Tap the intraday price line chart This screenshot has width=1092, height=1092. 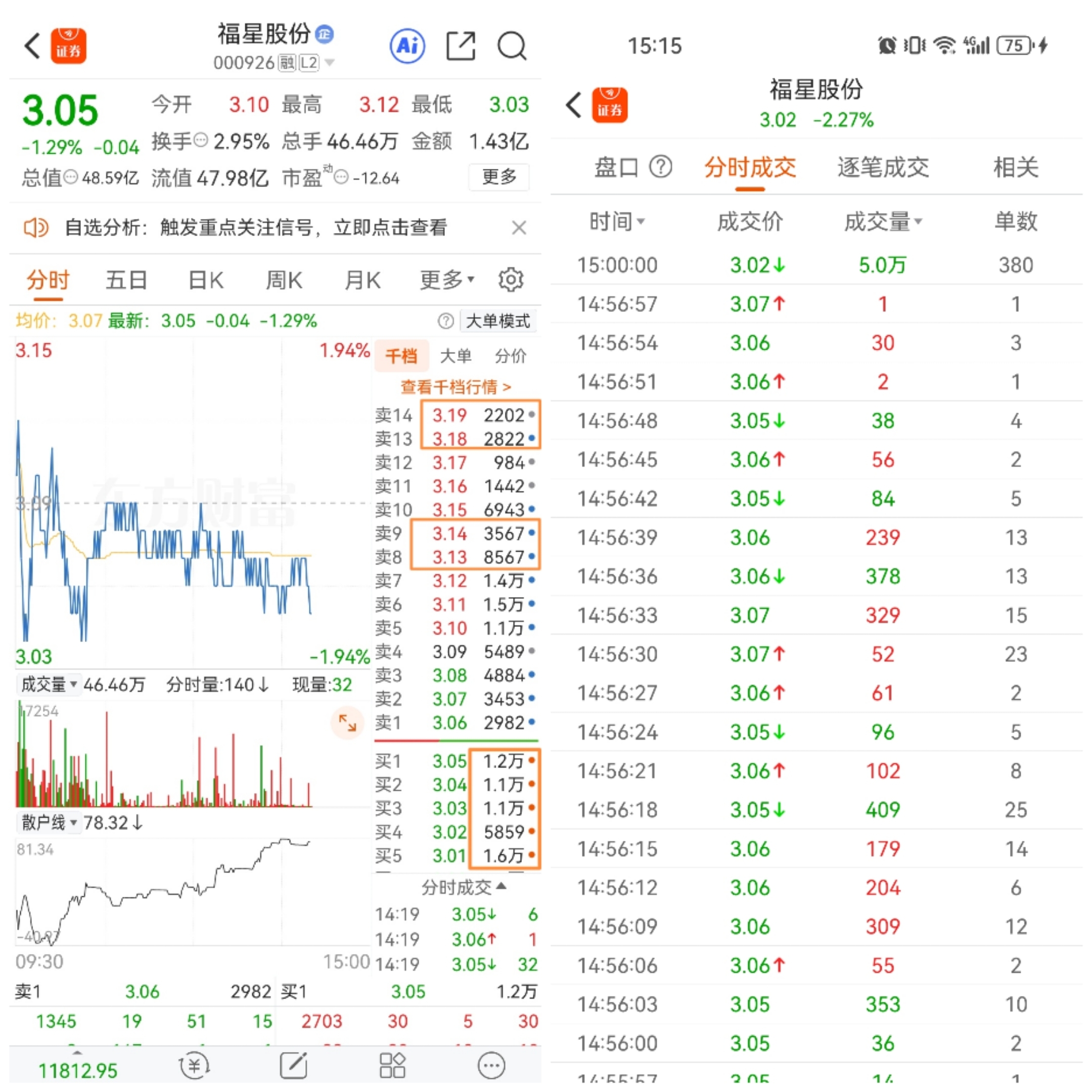point(192,503)
